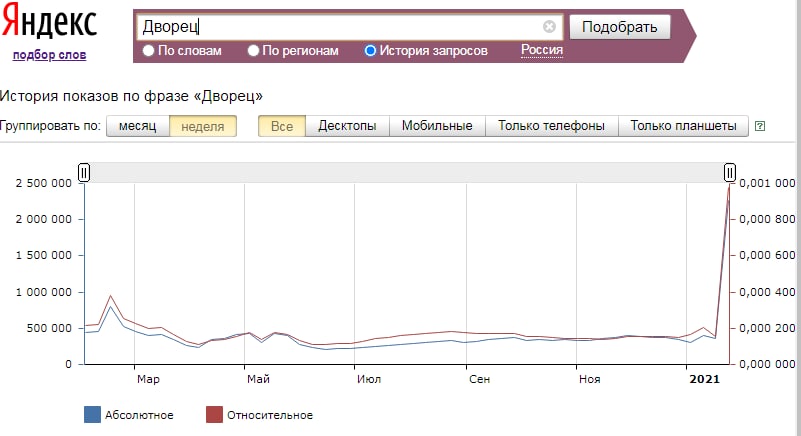Open the 'Россия' region selector link
Image resolution: width=801 pixels, height=436 pixels.
(541, 50)
